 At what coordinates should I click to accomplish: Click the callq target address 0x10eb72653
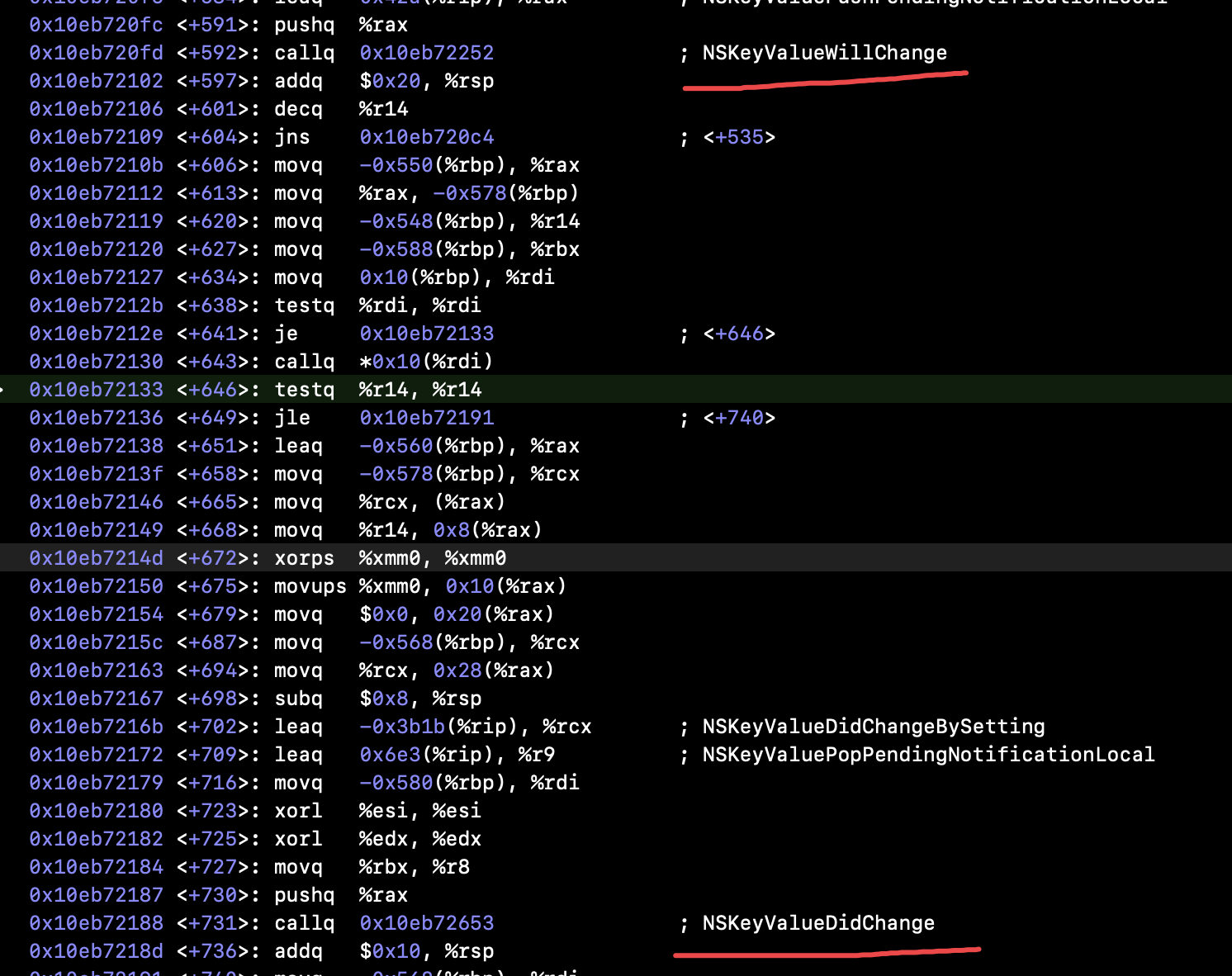coord(426,923)
